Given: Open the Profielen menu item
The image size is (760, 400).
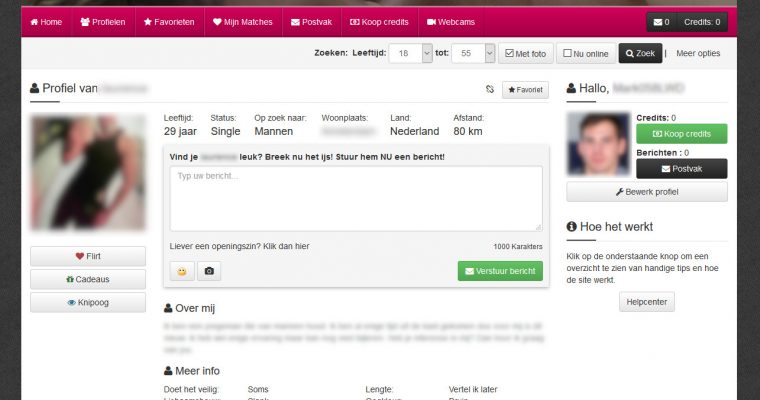Looking at the screenshot, I should click(x=101, y=22).
